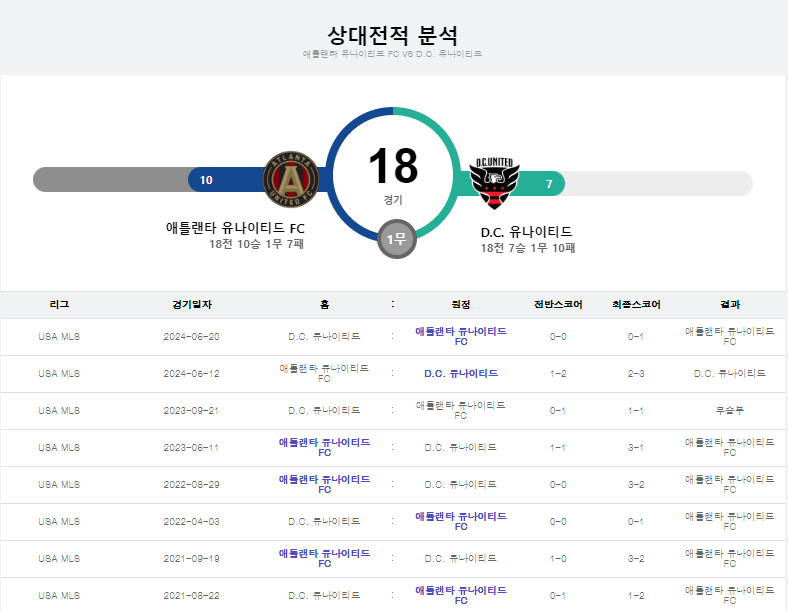Click the date 2023-06-11
The width and height of the screenshot is (788, 611).
coord(191,448)
